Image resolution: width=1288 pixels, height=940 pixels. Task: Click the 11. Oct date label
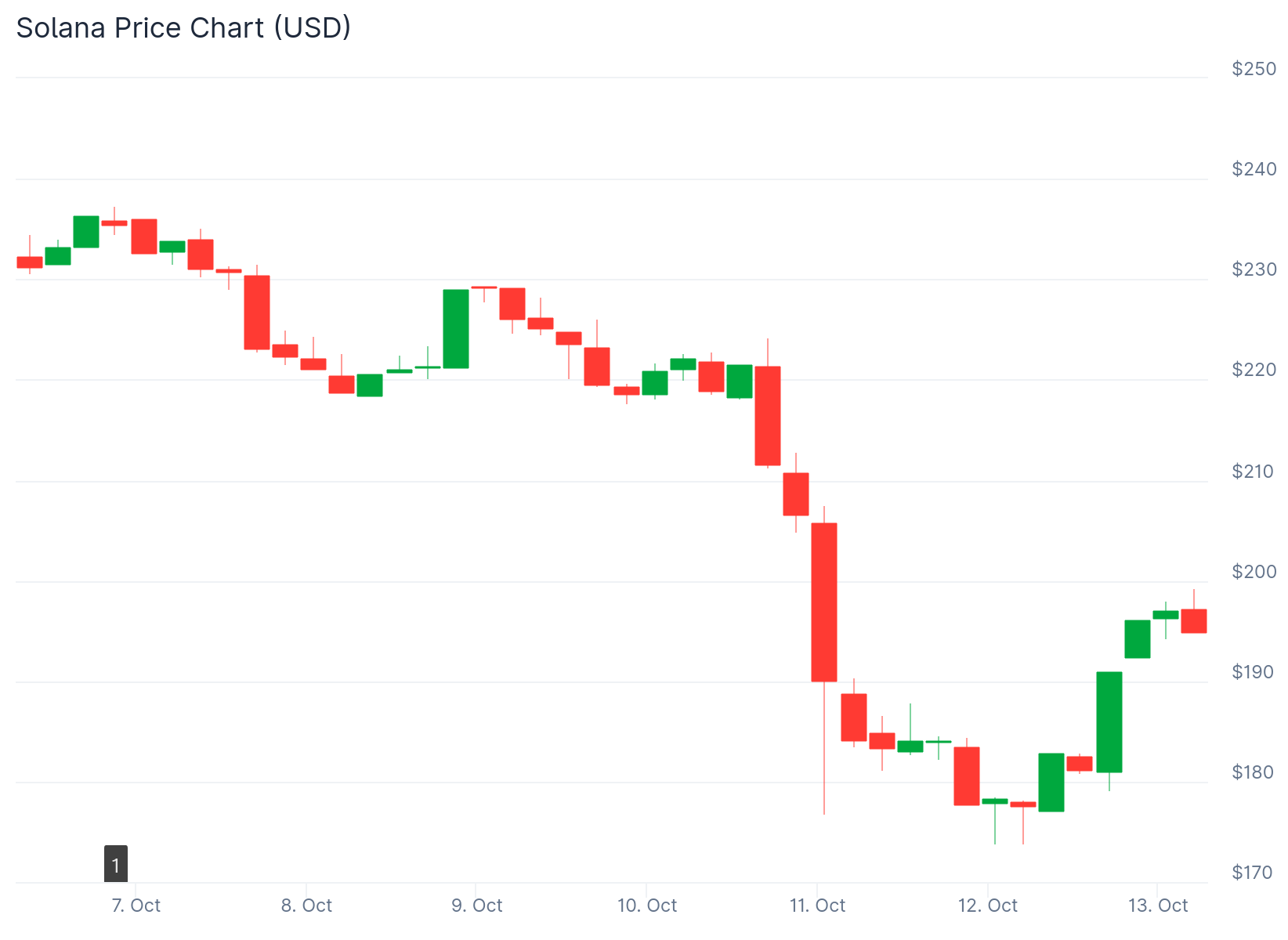pos(817,906)
